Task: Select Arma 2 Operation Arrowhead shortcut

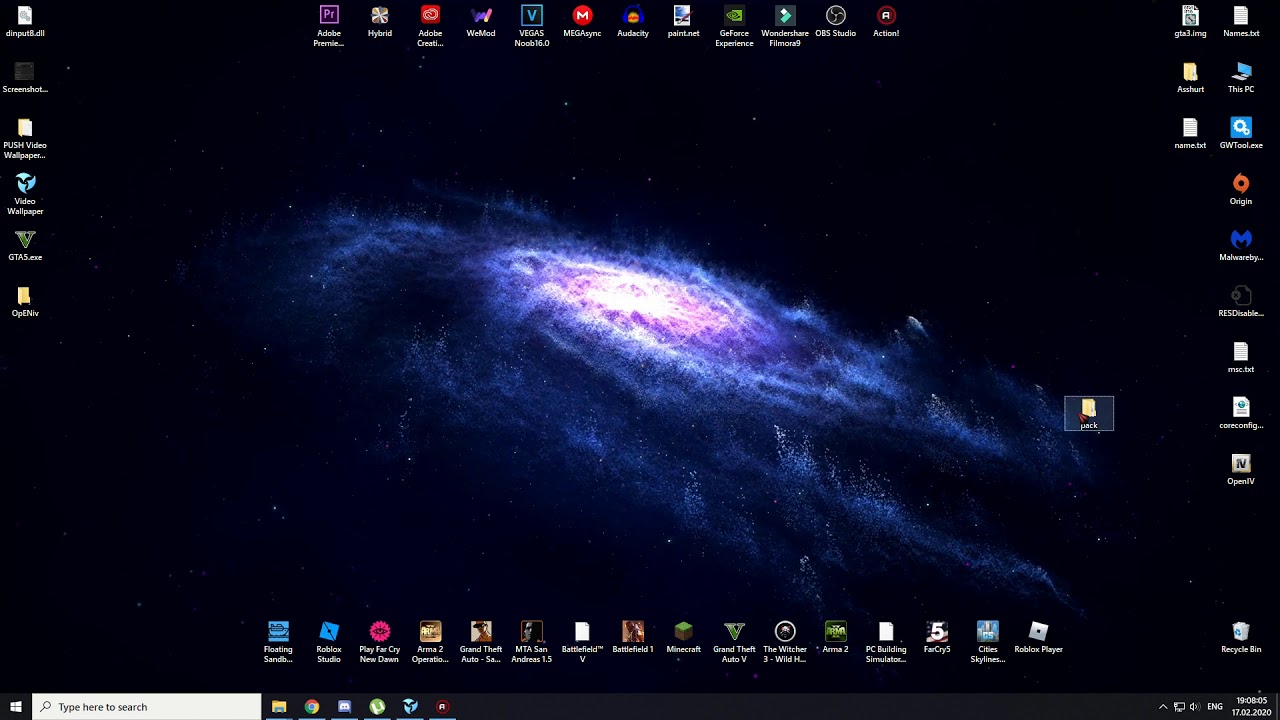Action: [x=430, y=642]
